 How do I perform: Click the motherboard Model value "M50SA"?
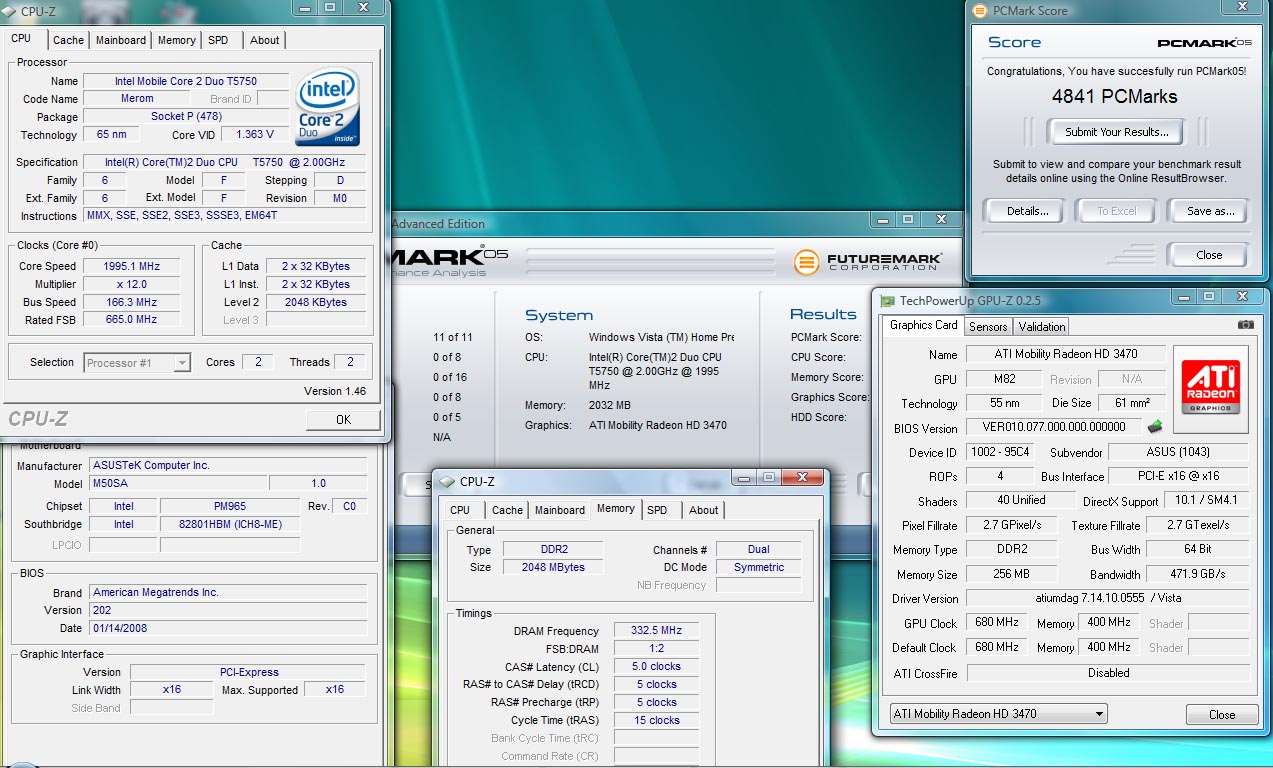[178, 484]
